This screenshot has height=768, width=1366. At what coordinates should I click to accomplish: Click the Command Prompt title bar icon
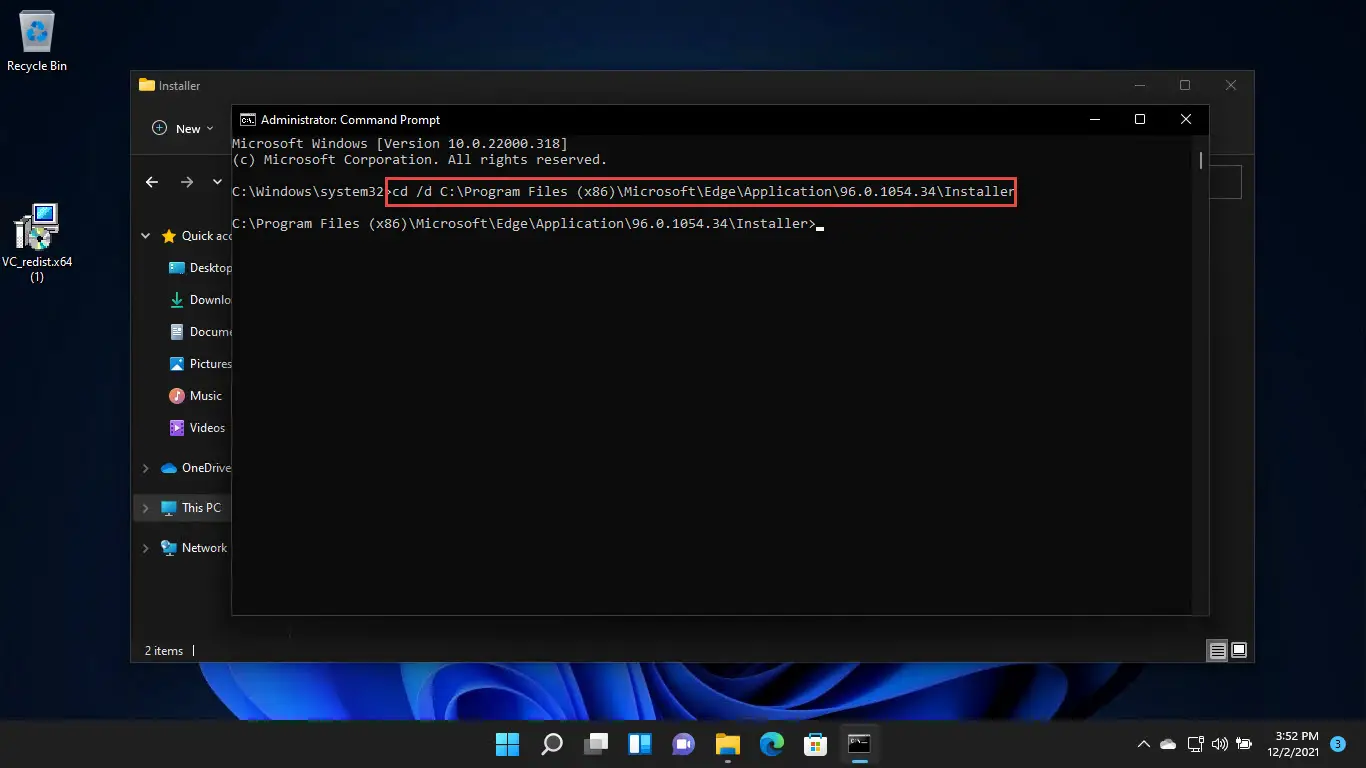coord(247,120)
